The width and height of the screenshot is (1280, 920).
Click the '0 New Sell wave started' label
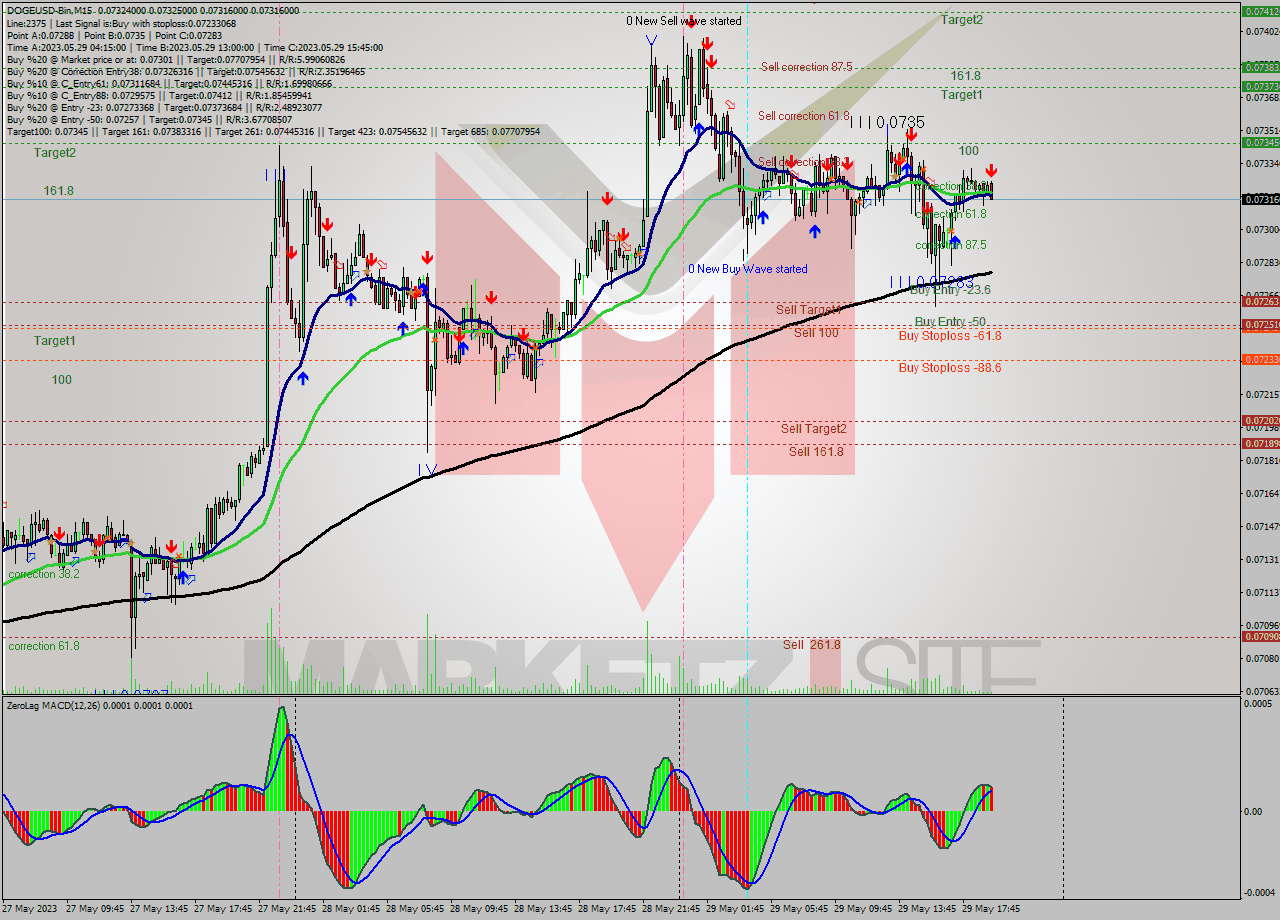(x=684, y=21)
